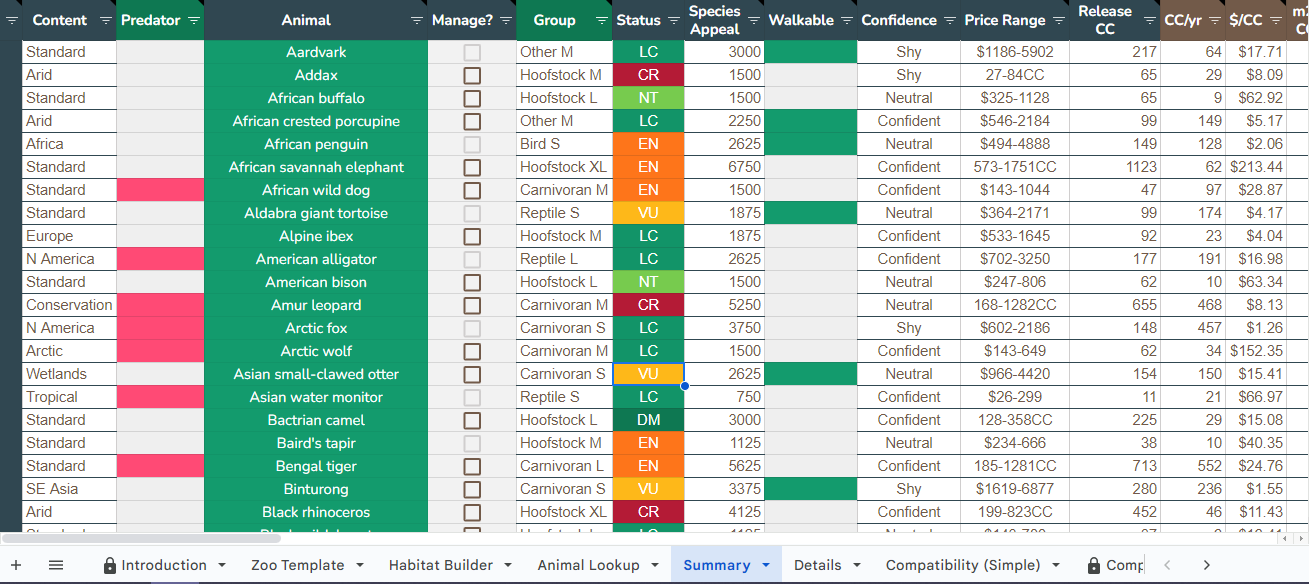The image size is (1309, 584).
Task: Tick the Manage checkbox for Addax
Action: coord(472,75)
